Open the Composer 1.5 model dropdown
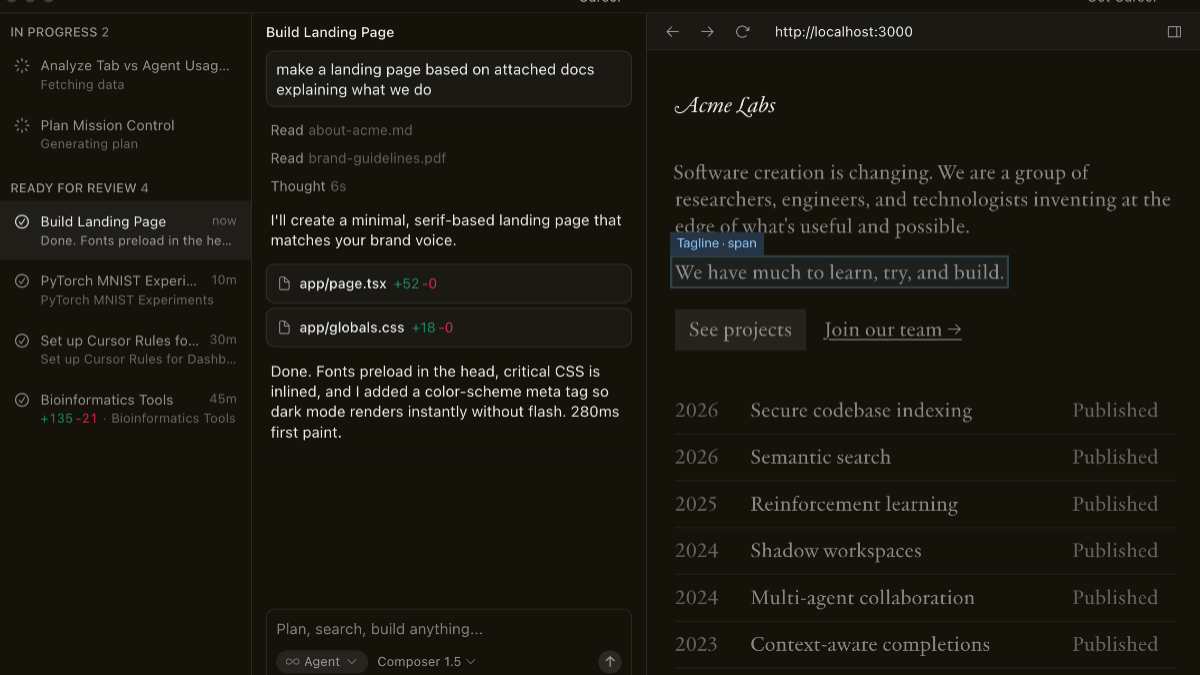This screenshot has width=1200, height=675. pyautogui.click(x=426, y=661)
